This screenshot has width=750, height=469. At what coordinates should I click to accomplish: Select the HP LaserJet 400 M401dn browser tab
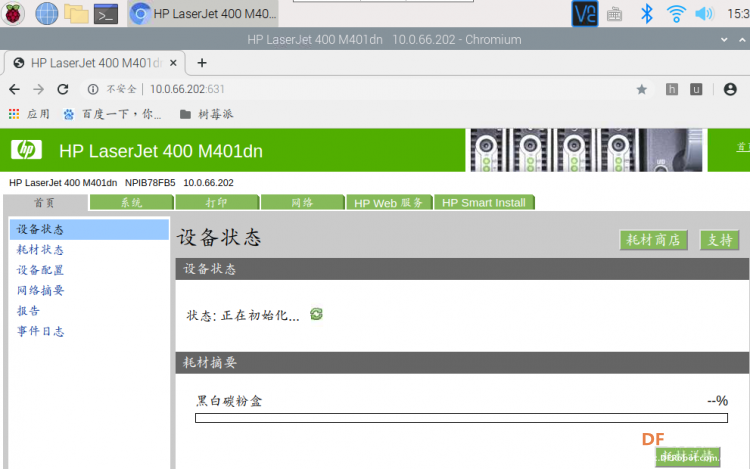pos(95,63)
